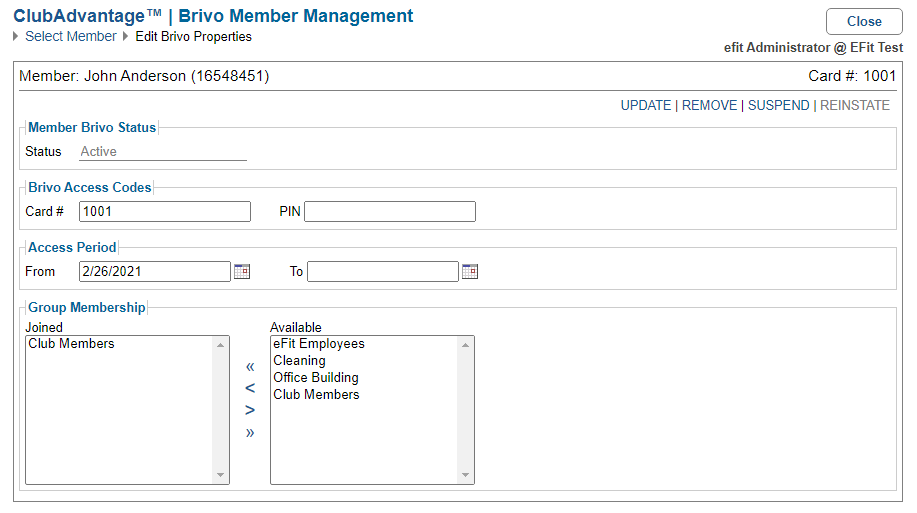The image size is (917, 513).
Task: Focus the PIN input field
Action: (390, 211)
